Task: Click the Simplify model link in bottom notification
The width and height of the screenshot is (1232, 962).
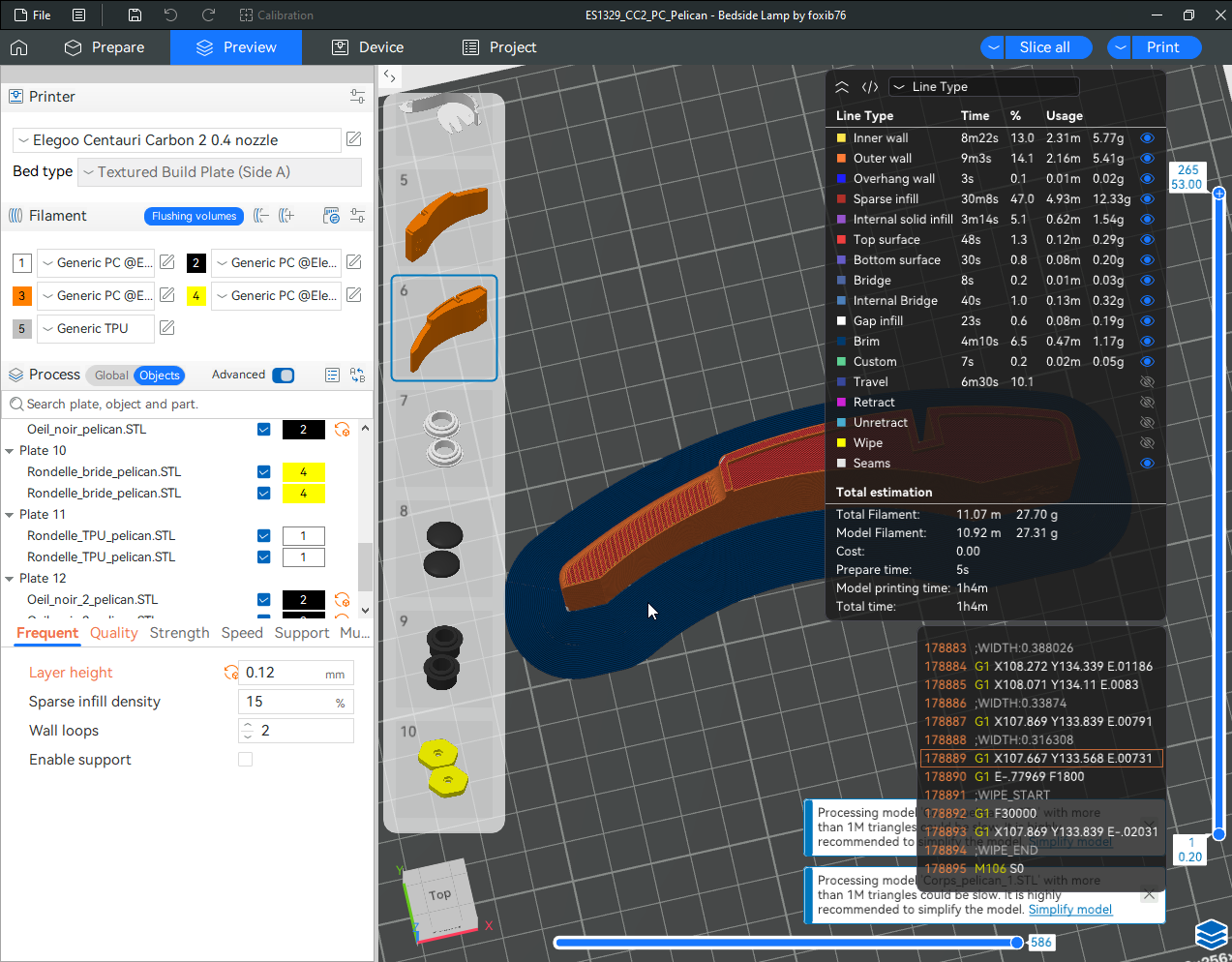Action: pyautogui.click(x=1070, y=910)
